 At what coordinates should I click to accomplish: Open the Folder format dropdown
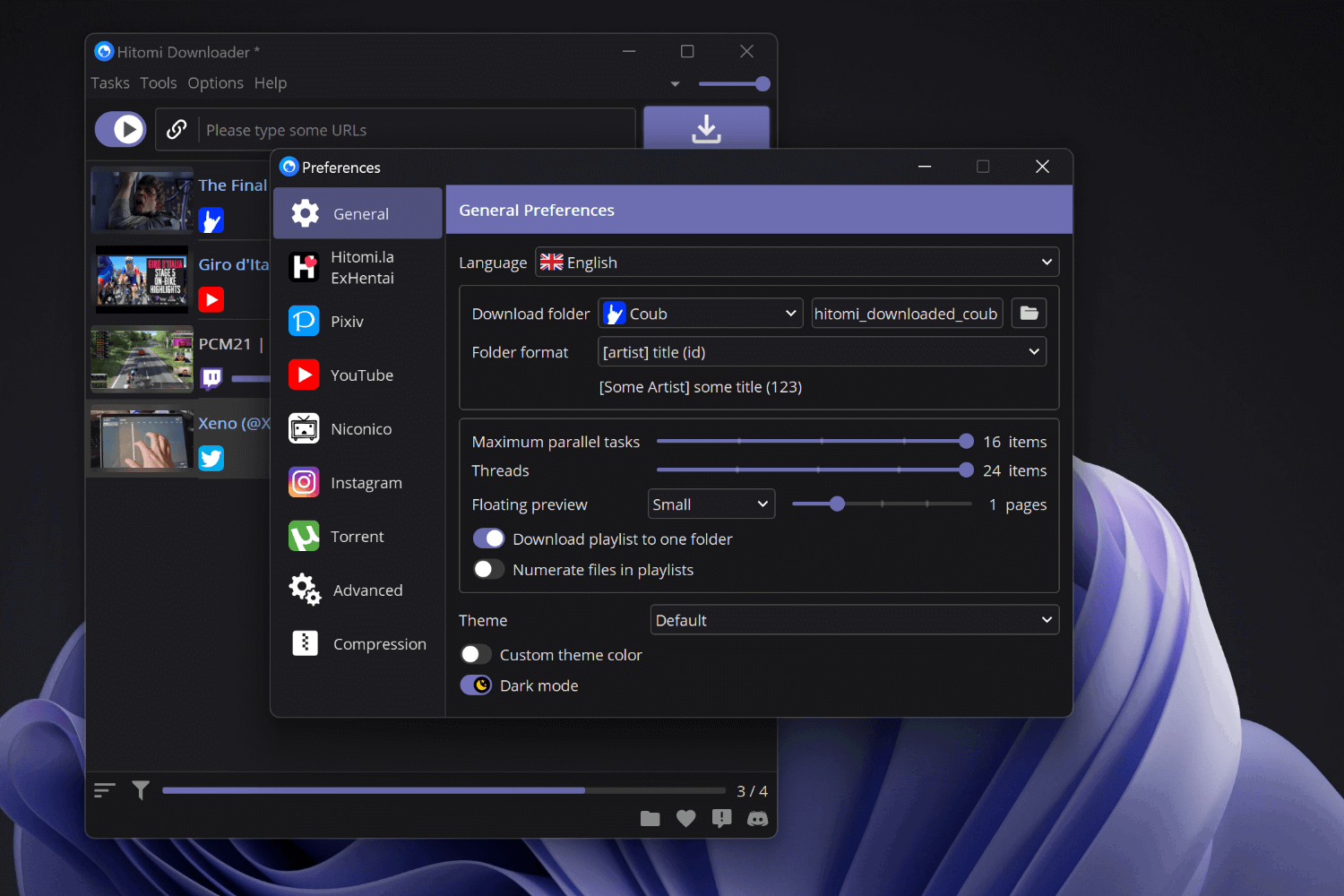pyautogui.click(x=822, y=352)
